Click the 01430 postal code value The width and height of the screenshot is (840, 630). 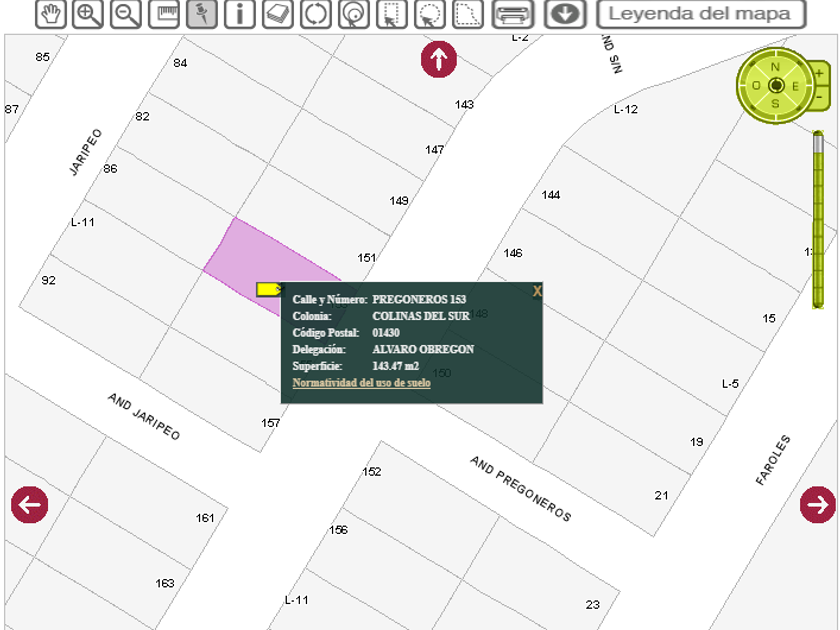coord(386,333)
